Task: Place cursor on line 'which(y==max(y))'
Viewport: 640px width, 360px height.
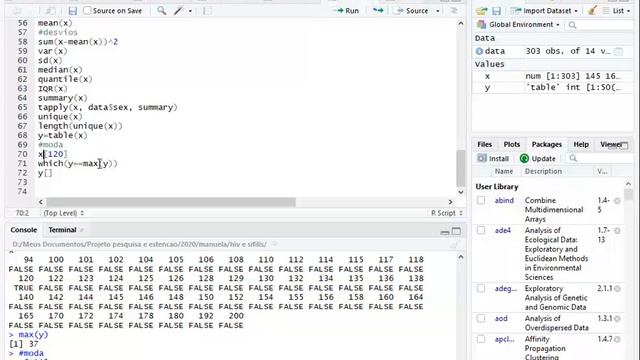Action: pos(77,163)
